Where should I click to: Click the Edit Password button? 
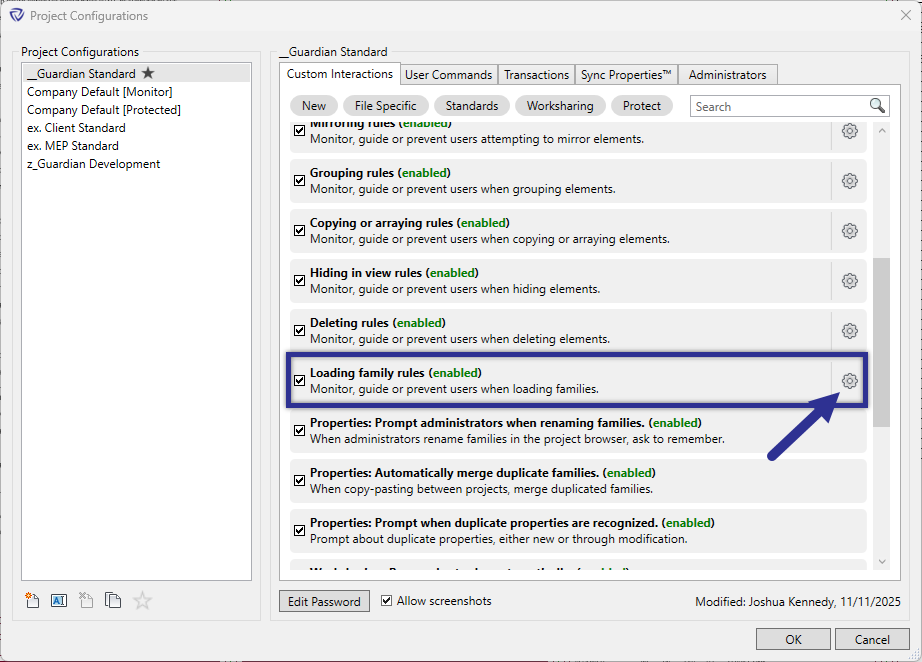tap(324, 600)
